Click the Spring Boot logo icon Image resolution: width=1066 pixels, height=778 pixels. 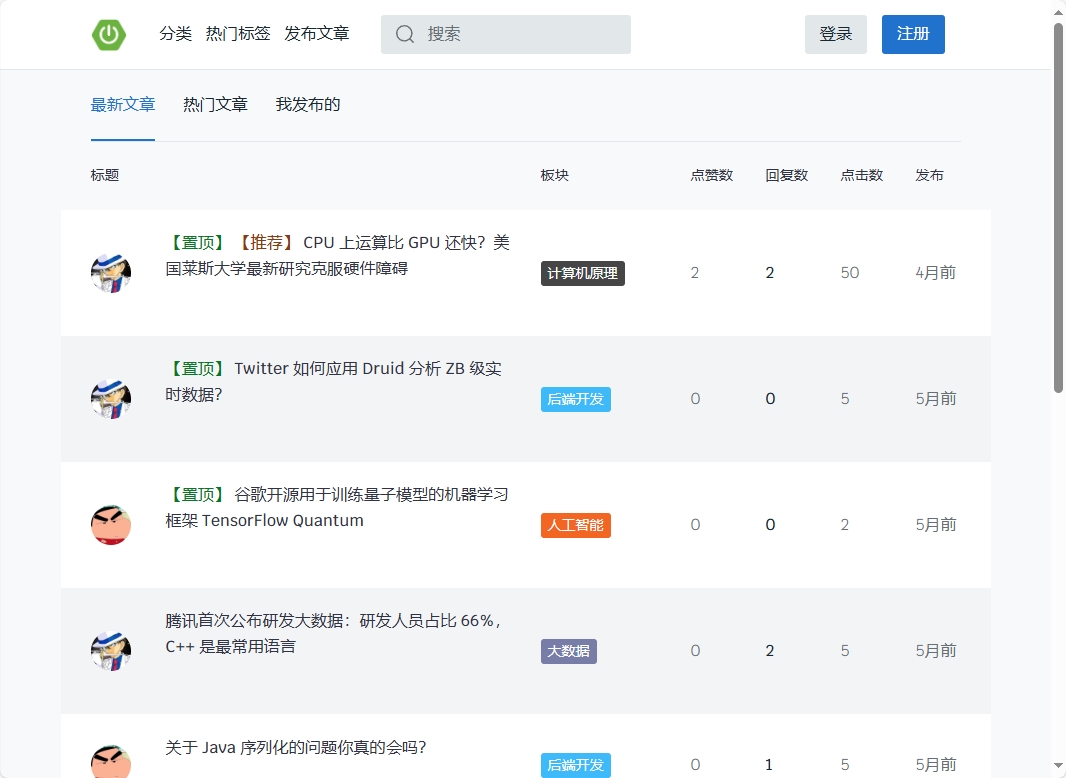(110, 33)
